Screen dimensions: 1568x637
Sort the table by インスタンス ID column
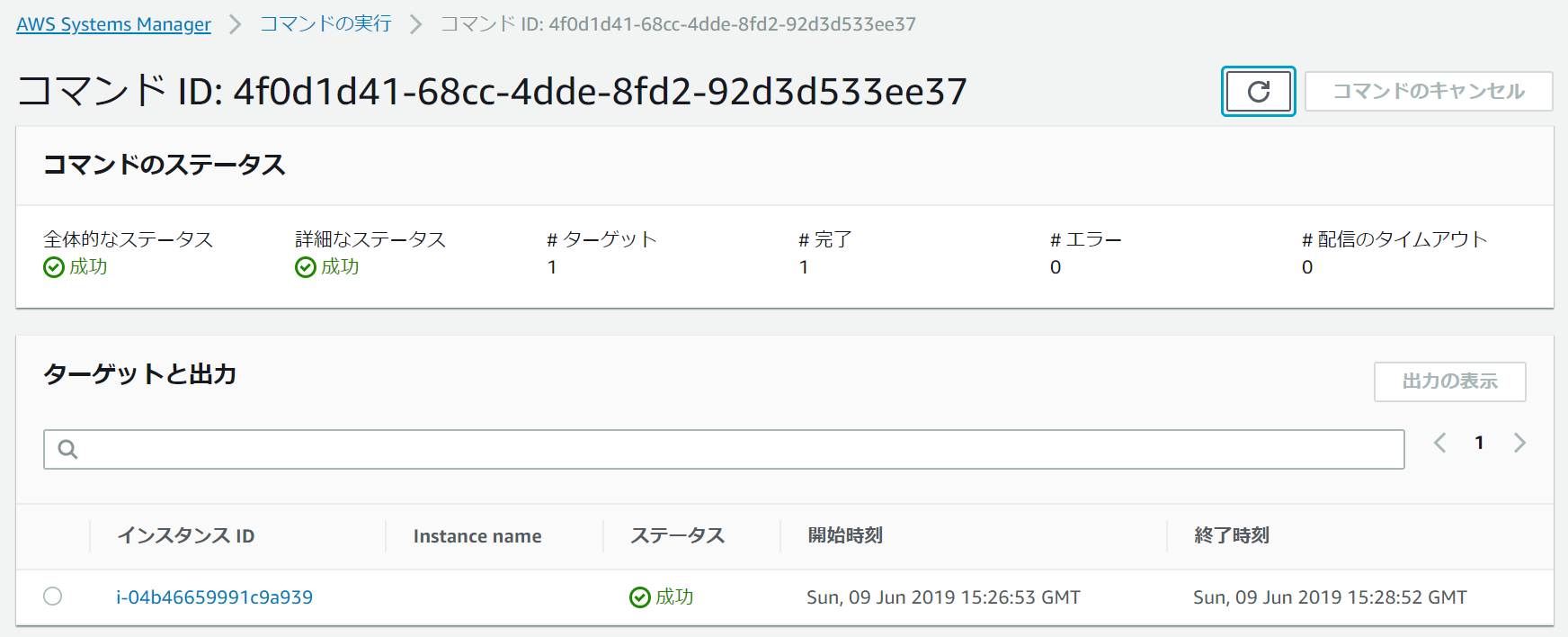pyautogui.click(x=187, y=535)
